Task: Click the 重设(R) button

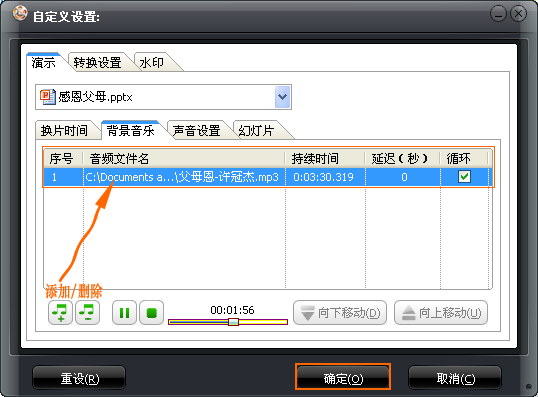Action: coord(79,378)
